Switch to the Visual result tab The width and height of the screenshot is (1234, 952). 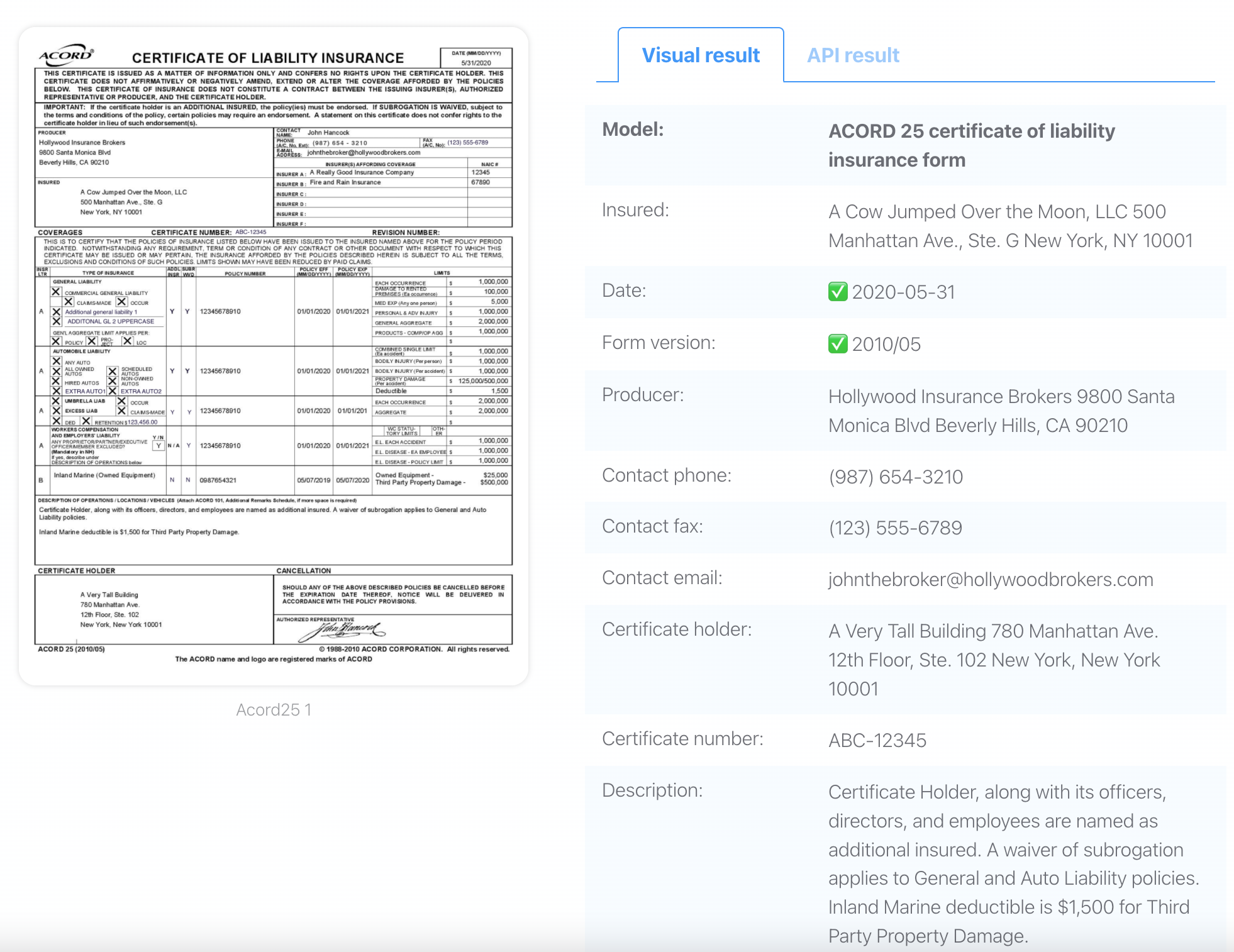701,55
